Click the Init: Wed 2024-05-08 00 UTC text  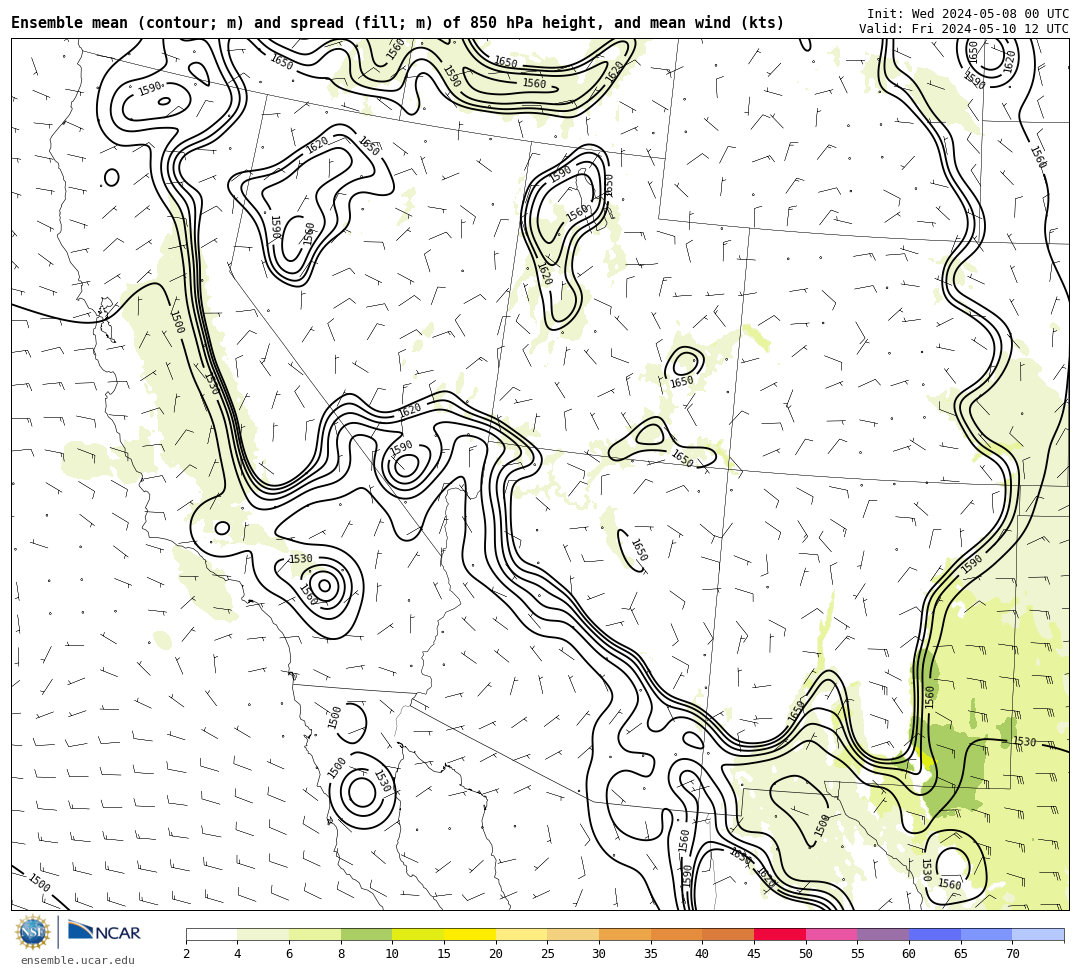[x=968, y=14]
